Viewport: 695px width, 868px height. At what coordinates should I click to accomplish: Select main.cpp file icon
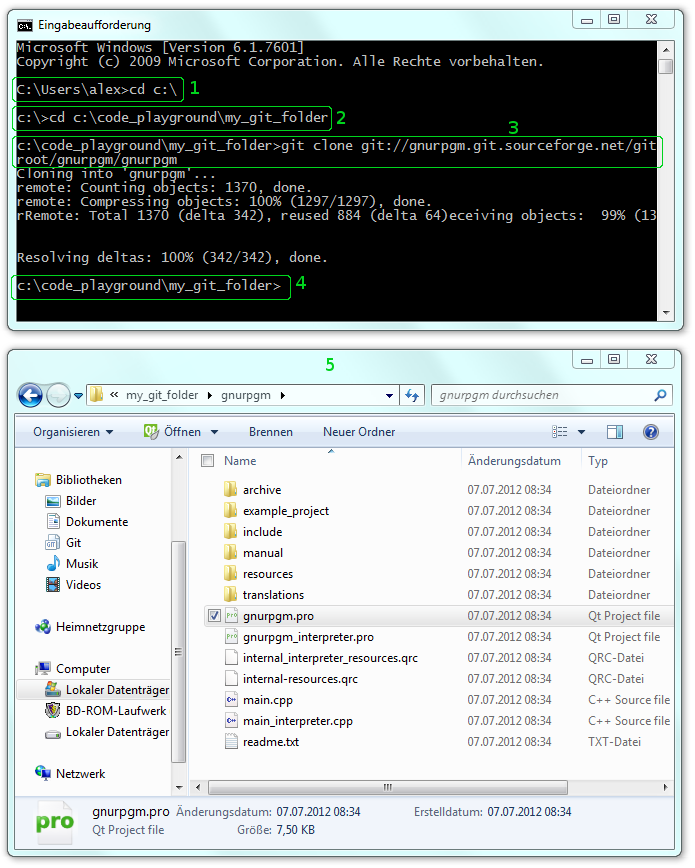point(230,700)
